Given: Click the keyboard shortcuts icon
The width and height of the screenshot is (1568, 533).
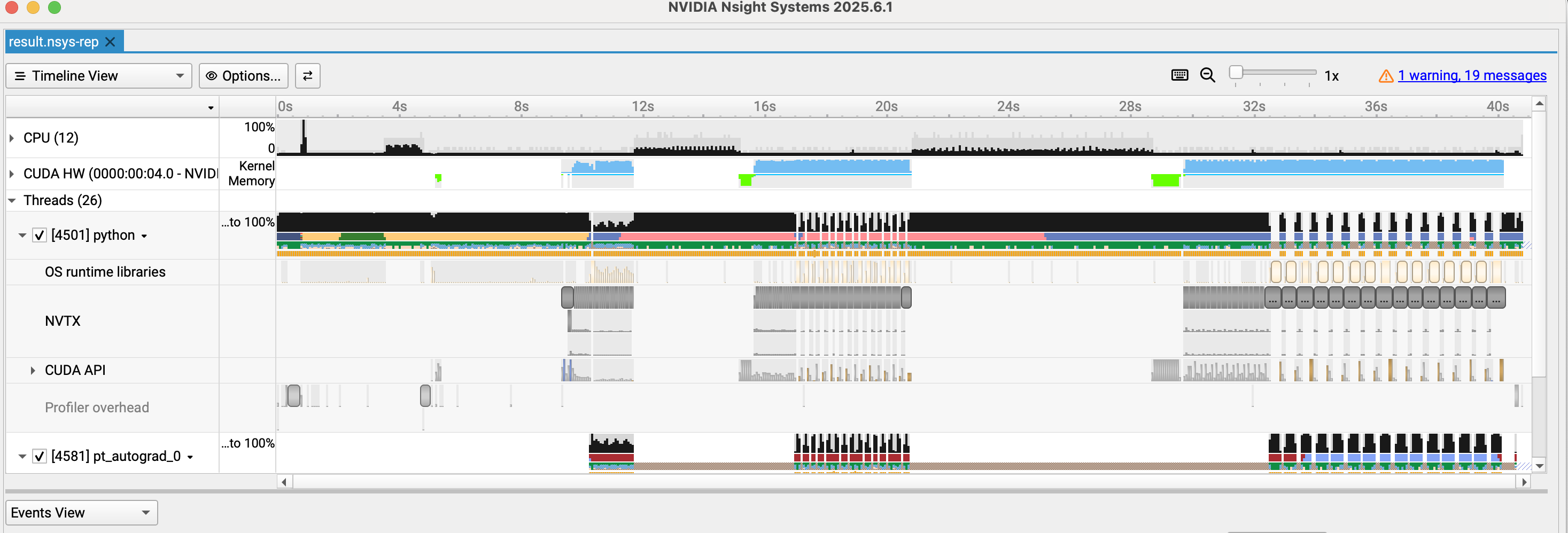Looking at the screenshot, I should [1179, 75].
